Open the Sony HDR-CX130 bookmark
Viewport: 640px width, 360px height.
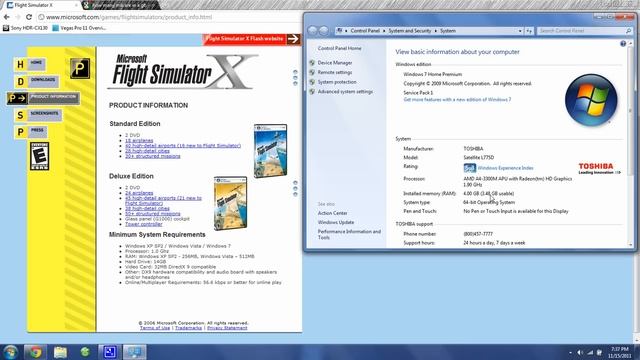(x=25, y=28)
